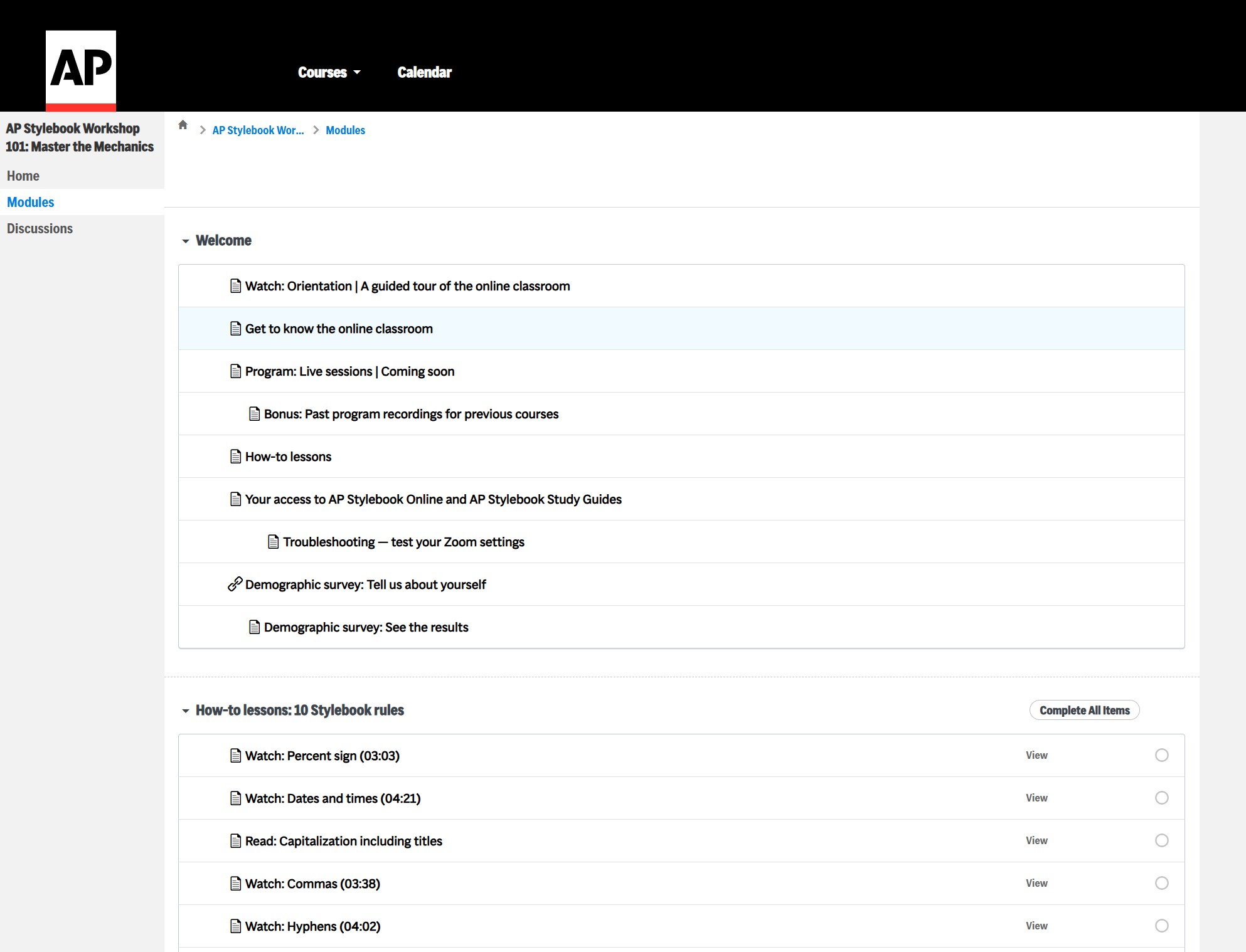Open Demographic survey: See the results
1246x952 pixels.
click(366, 628)
